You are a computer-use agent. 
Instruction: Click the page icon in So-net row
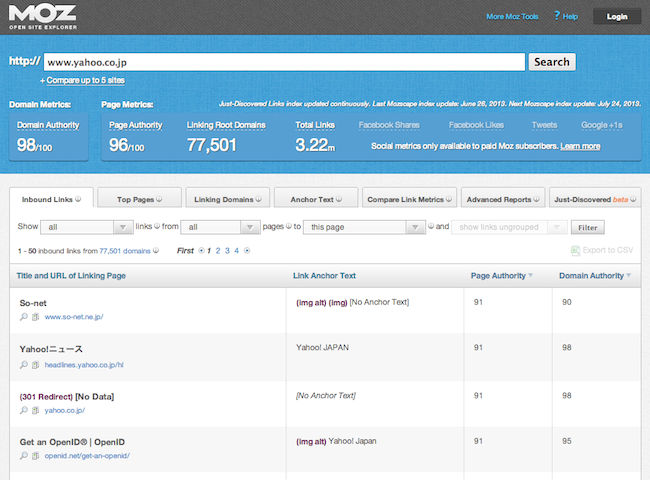[36, 317]
